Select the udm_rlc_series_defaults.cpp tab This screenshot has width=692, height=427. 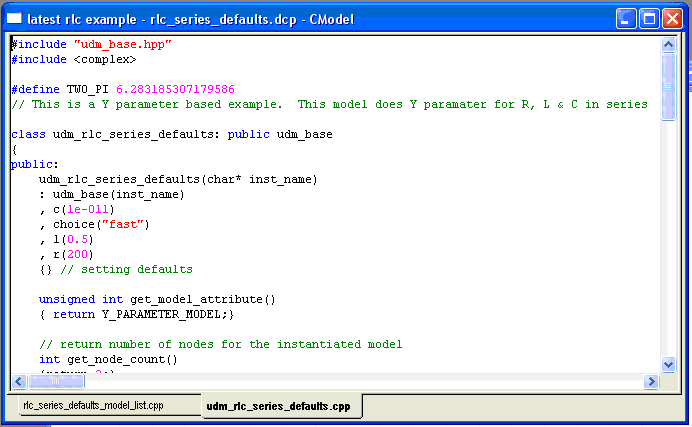tap(278, 406)
